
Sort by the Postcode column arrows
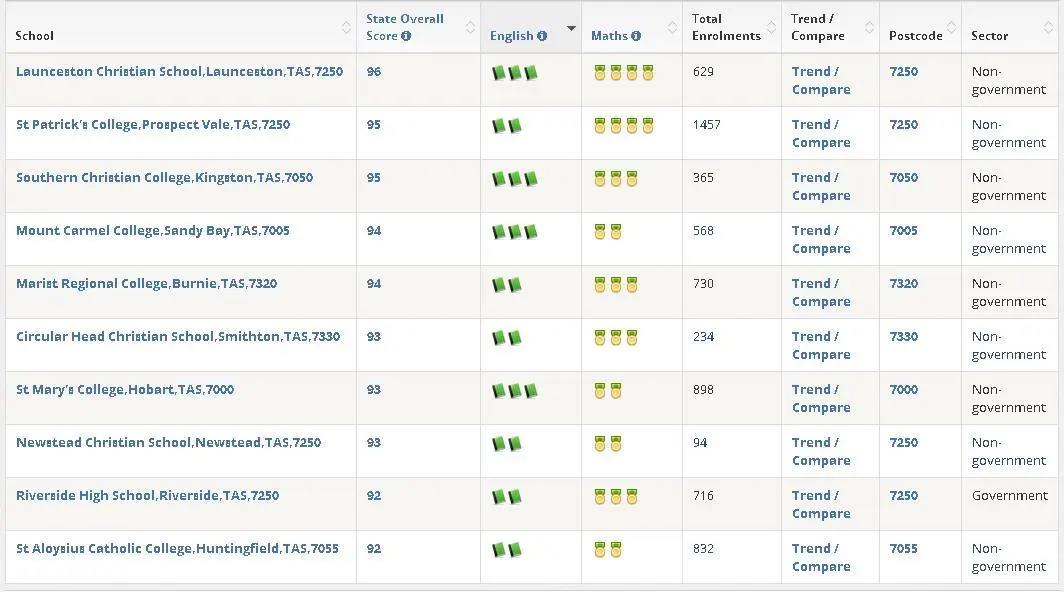[951, 28]
